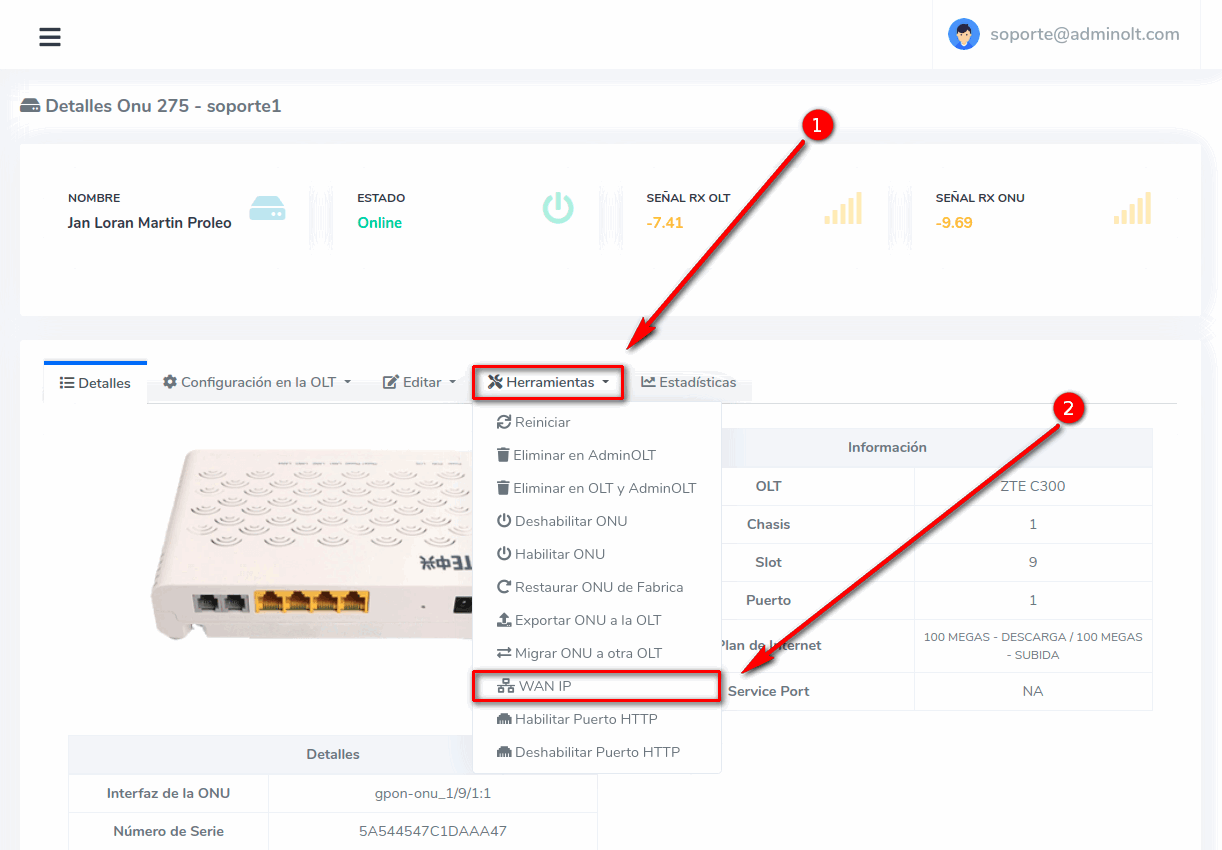Open the Estadísticas tab
Image resolution: width=1222 pixels, height=850 pixels.
[688, 382]
